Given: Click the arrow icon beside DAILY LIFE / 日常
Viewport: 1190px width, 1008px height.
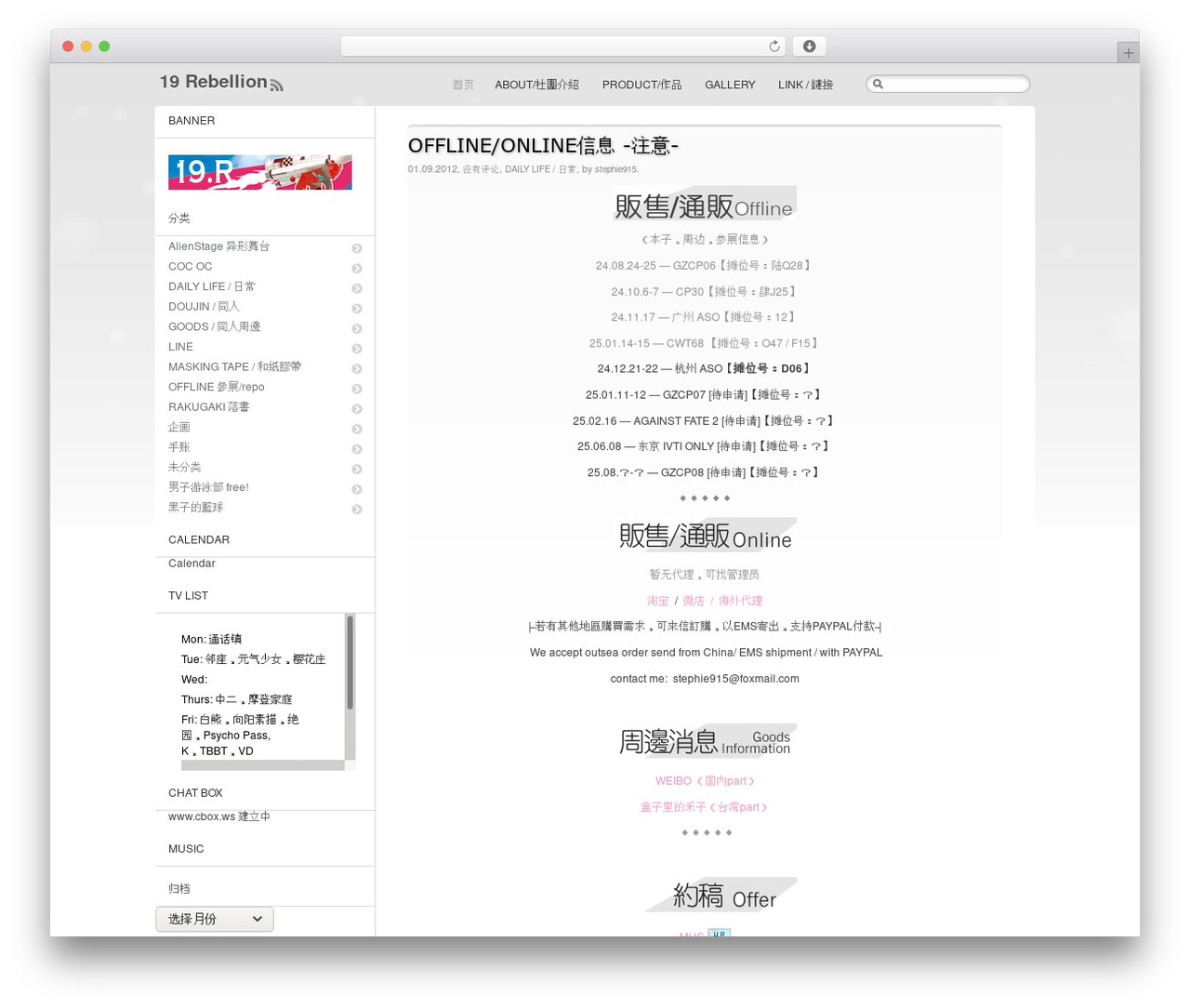Looking at the screenshot, I should [357, 288].
